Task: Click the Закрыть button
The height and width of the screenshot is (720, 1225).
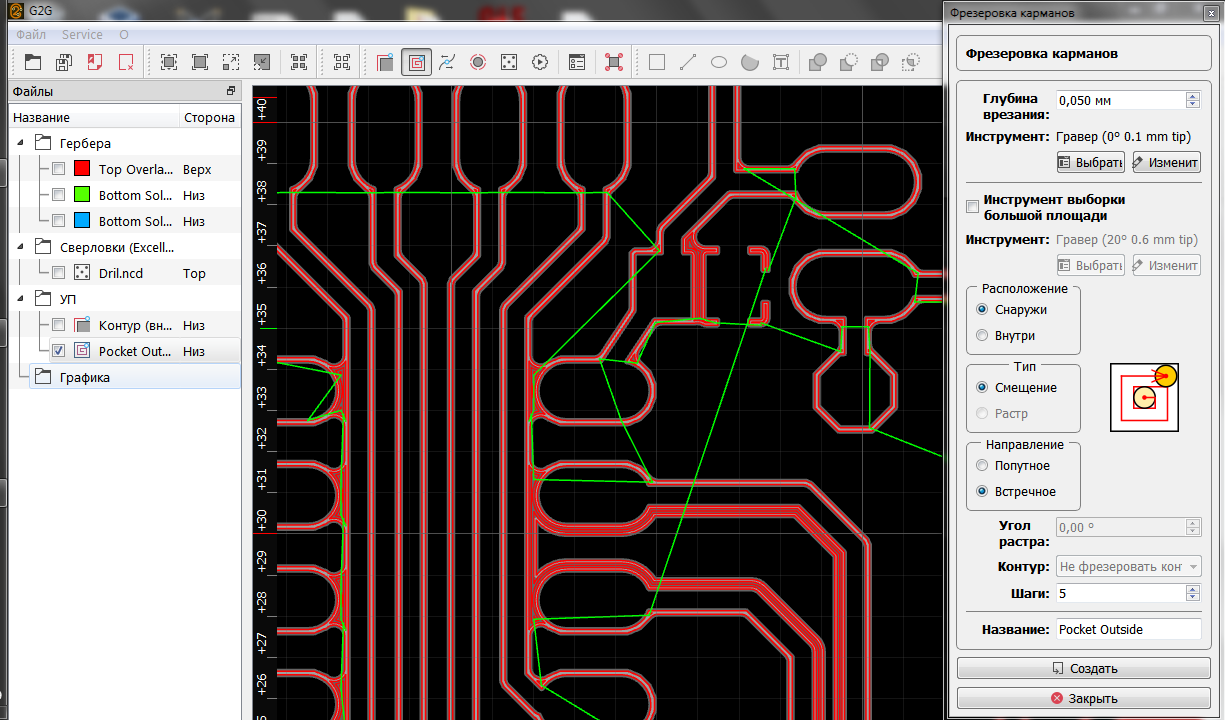Action: point(1085,698)
